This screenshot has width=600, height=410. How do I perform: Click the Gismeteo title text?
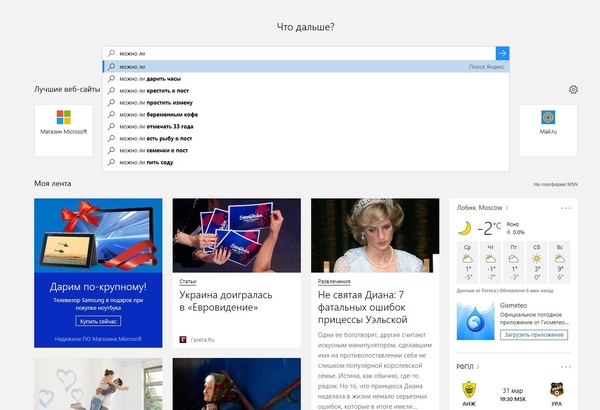[513, 305]
